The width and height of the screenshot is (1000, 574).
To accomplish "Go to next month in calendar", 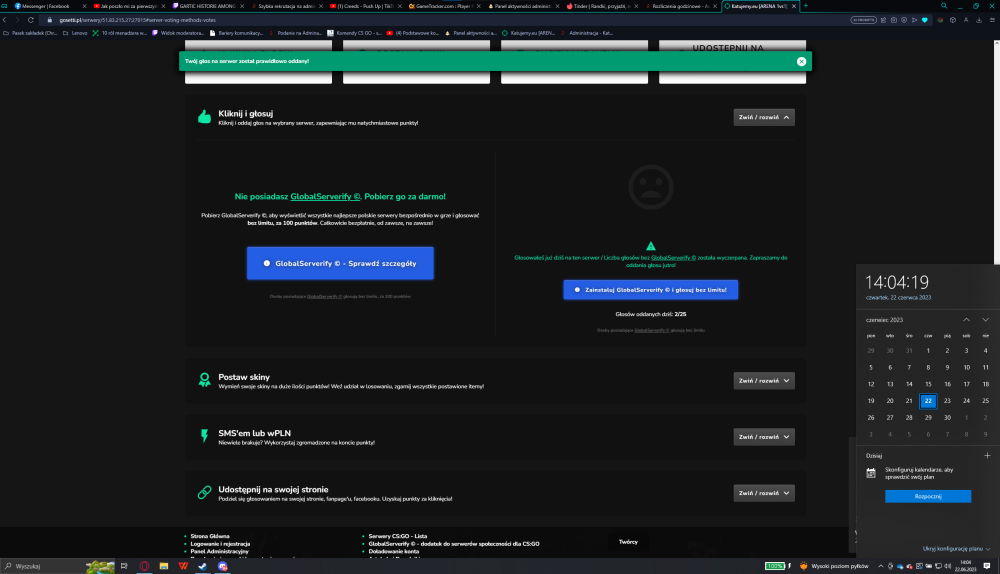I will click(x=985, y=320).
